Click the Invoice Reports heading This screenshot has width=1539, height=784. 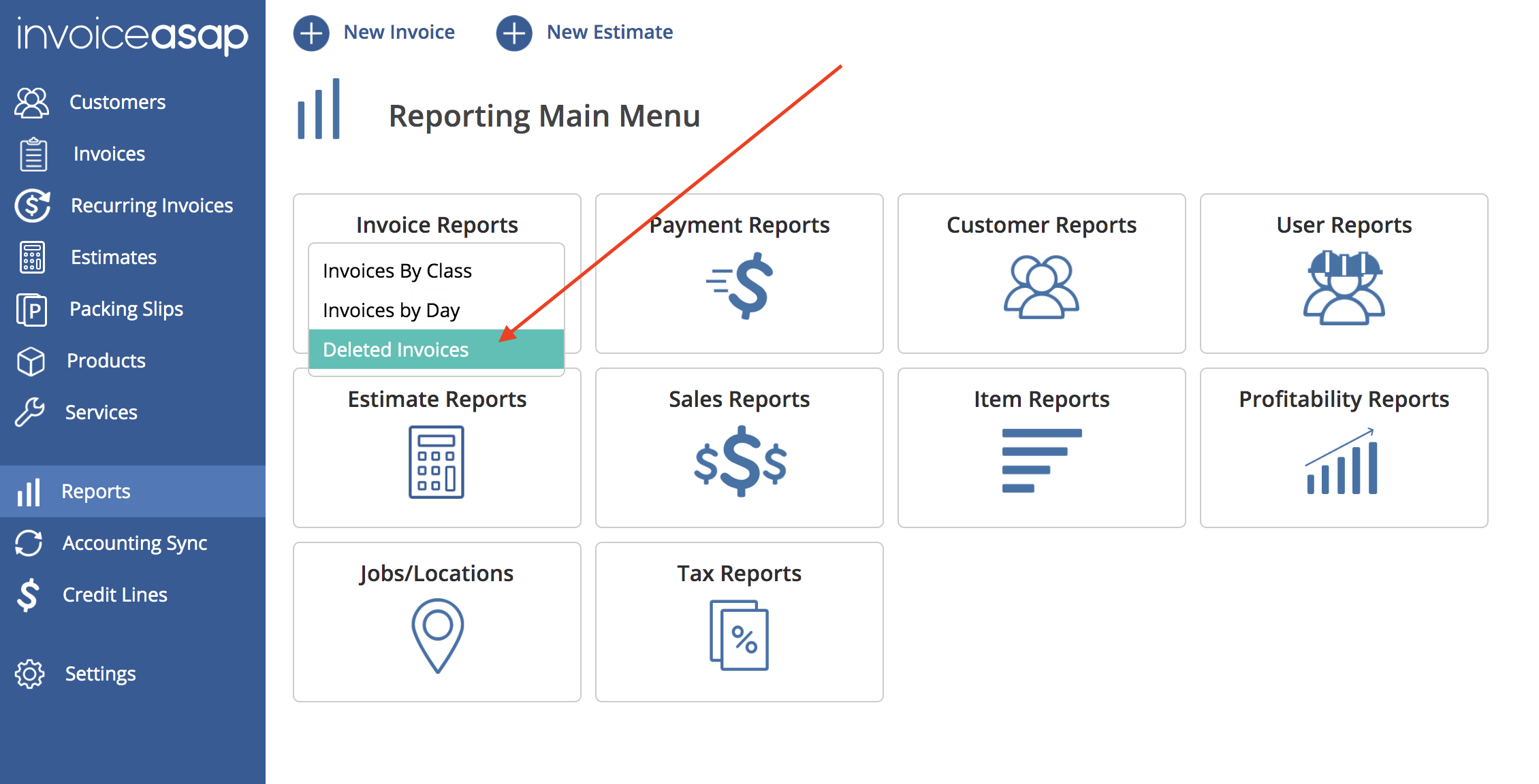(437, 225)
